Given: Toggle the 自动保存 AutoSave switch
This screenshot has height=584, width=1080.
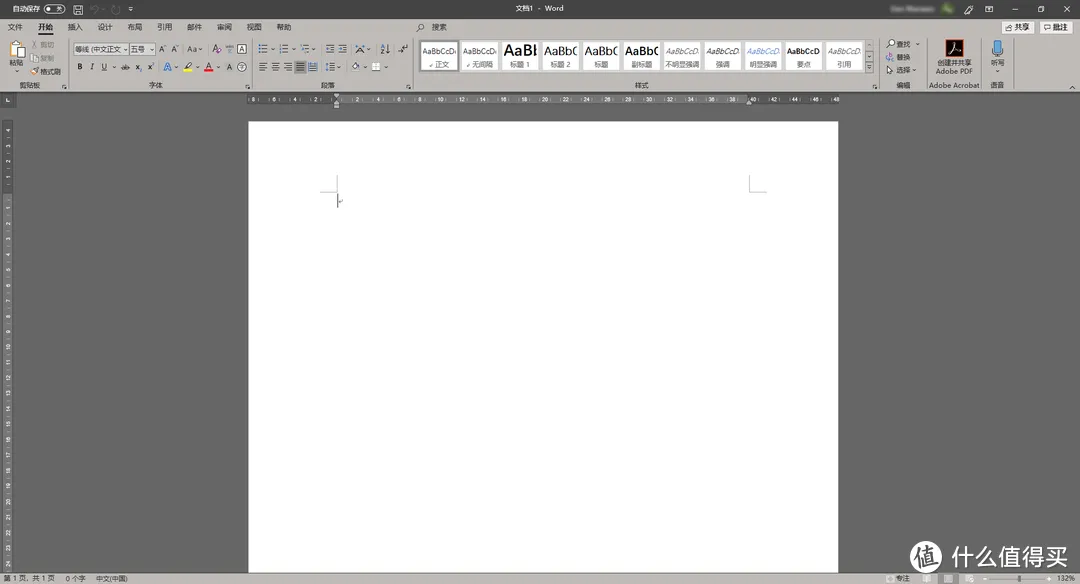Looking at the screenshot, I should click(54, 9).
